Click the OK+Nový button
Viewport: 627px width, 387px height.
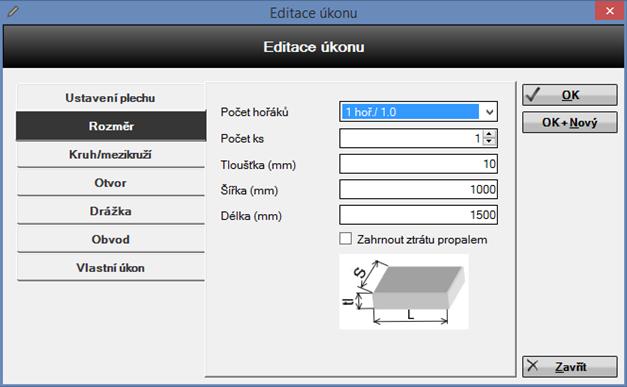569,122
